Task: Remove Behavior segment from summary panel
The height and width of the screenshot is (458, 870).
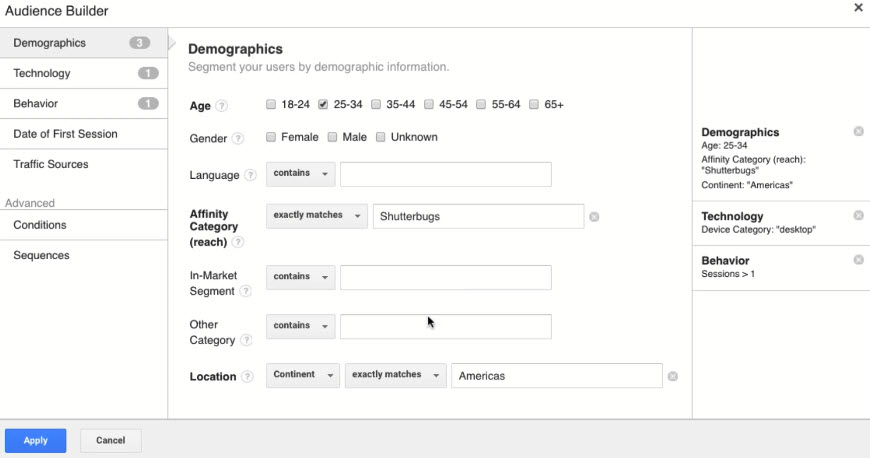Action: (x=858, y=260)
